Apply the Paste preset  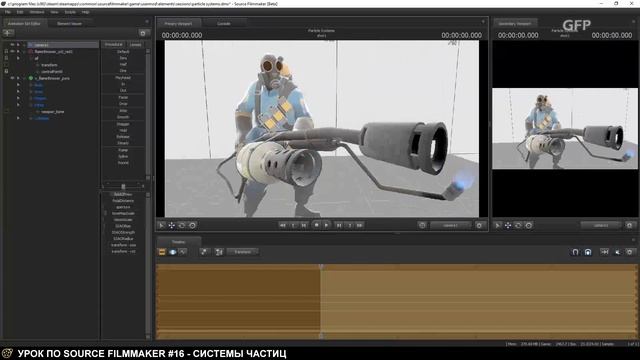click(123, 98)
